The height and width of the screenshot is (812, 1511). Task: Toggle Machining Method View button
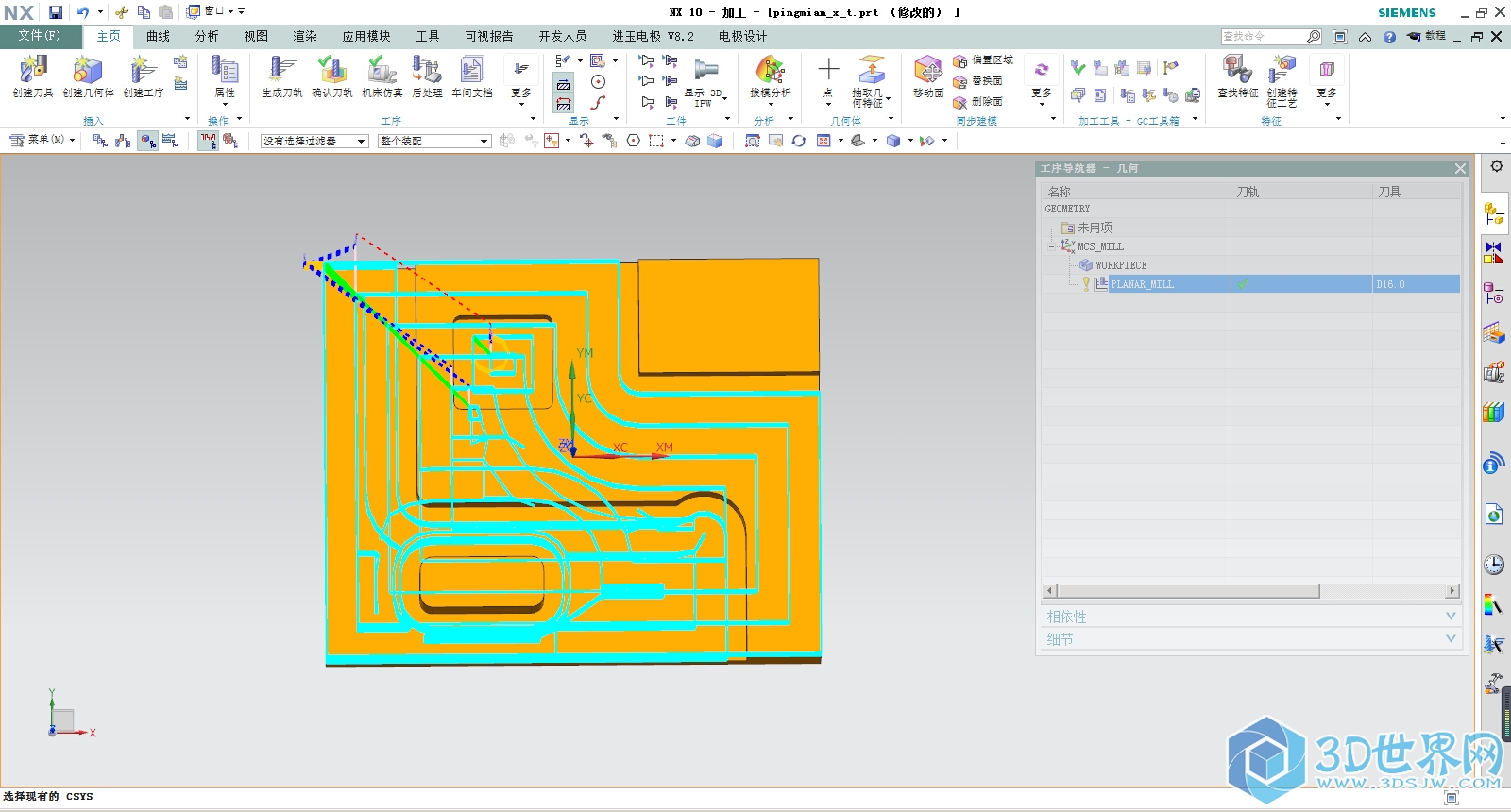click(170, 141)
